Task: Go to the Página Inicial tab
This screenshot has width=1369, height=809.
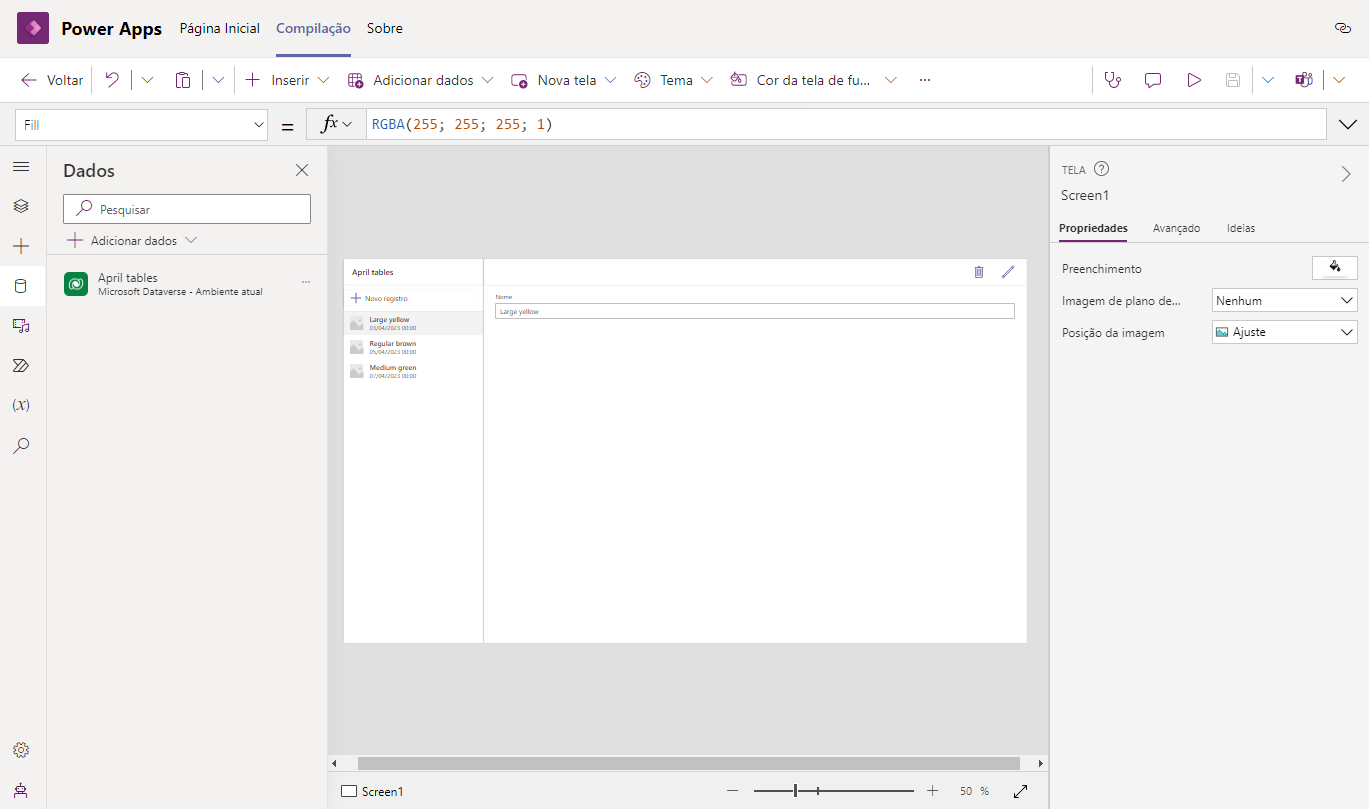Action: [x=220, y=28]
